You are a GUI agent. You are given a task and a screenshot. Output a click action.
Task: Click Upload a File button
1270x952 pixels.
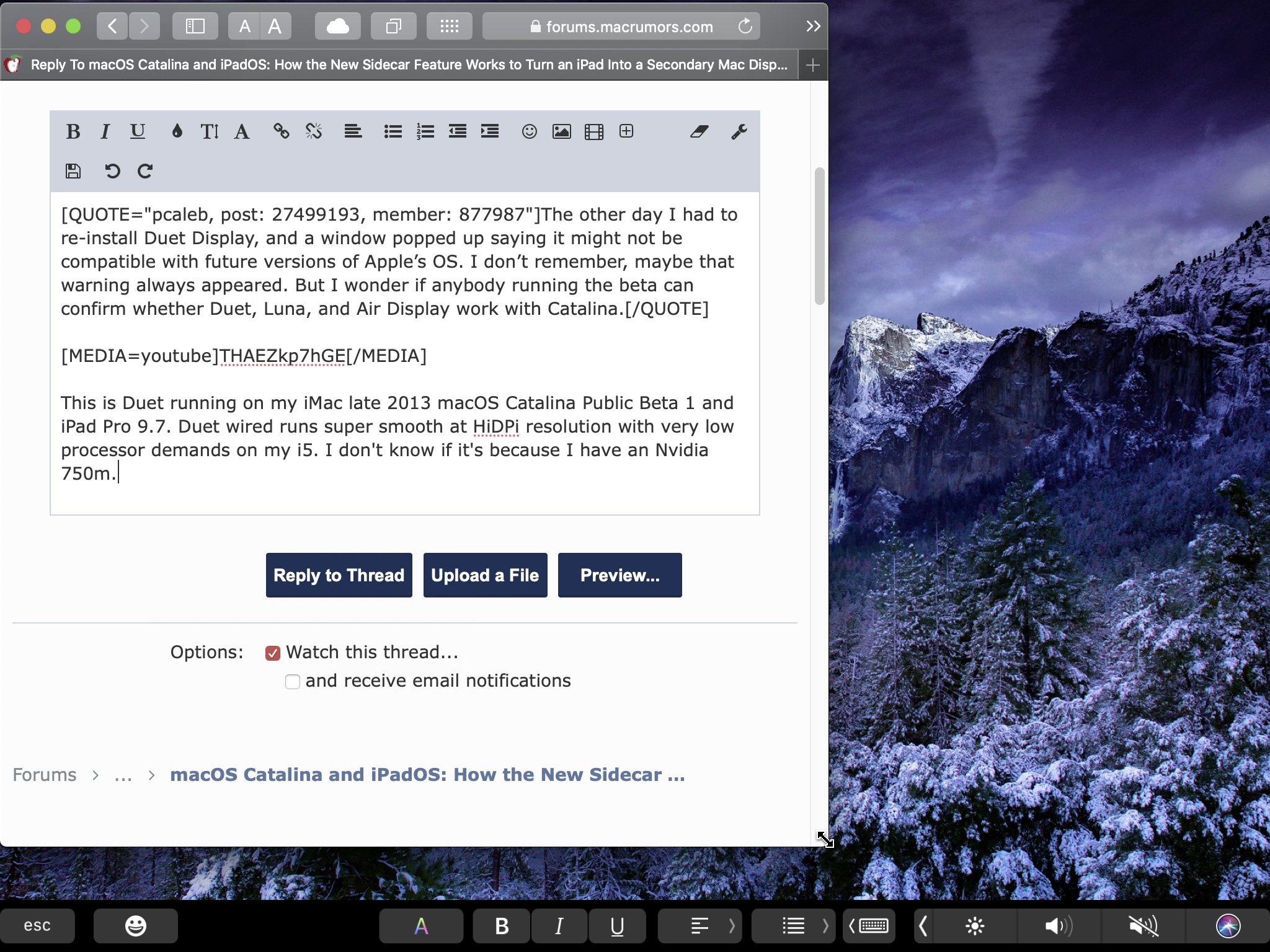[485, 575]
